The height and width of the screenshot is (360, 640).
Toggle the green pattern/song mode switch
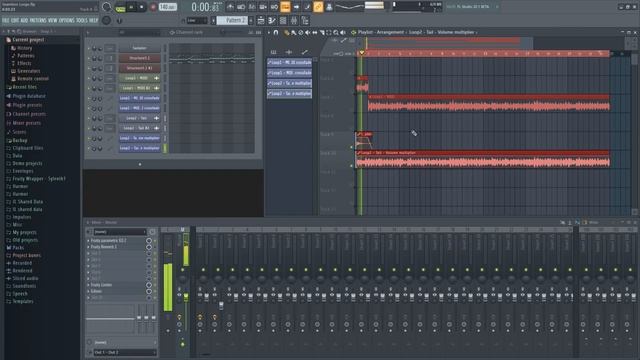click(x=120, y=7)
